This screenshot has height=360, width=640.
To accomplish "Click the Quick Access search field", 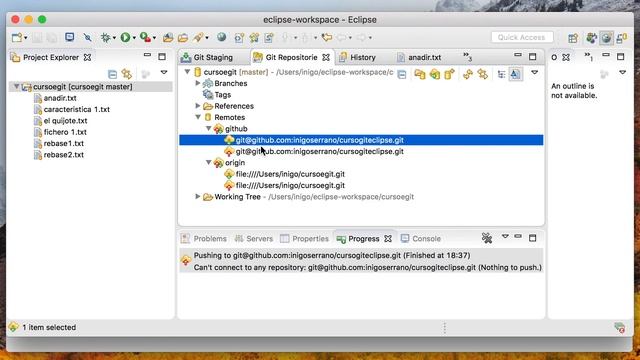I will pos(522,38).
